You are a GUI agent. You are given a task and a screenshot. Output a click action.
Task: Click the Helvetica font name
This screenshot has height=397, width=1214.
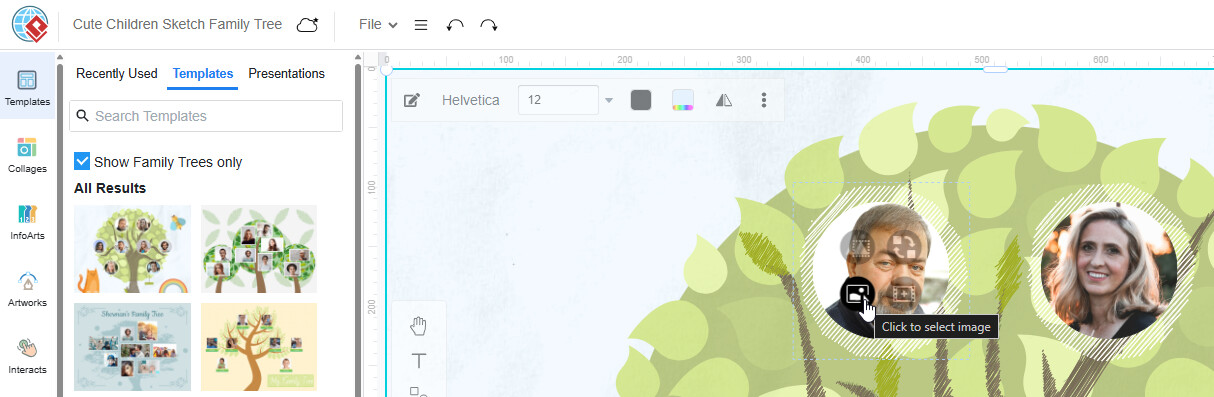point(471,100)
